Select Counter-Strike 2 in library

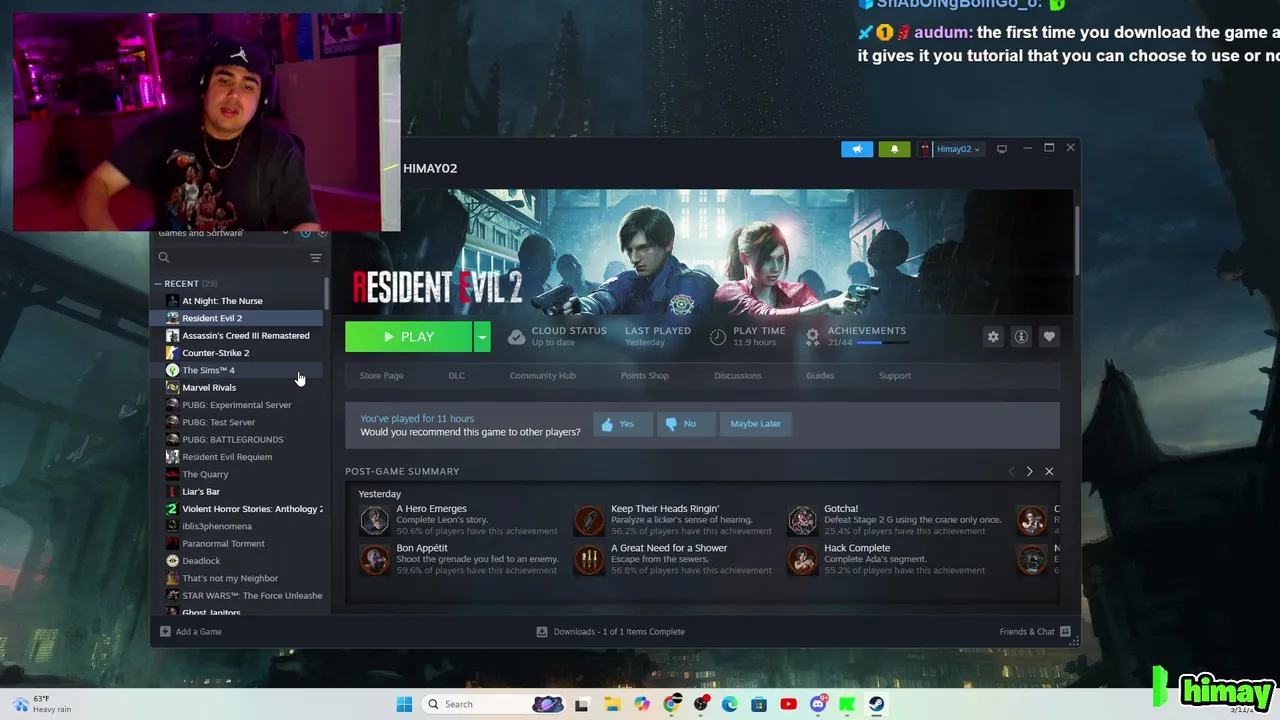pos(236,353)
